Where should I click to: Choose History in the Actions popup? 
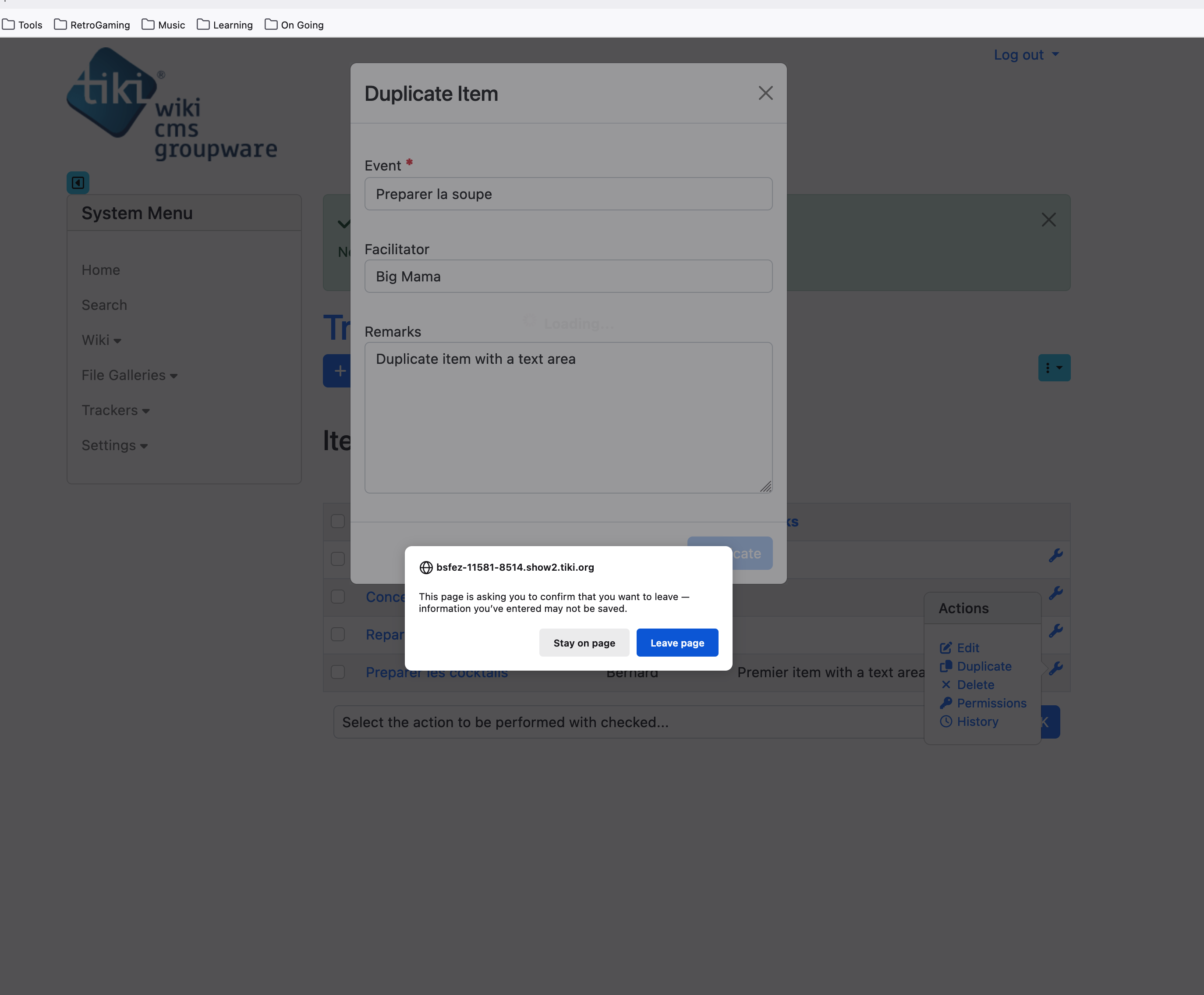point(969,721)
